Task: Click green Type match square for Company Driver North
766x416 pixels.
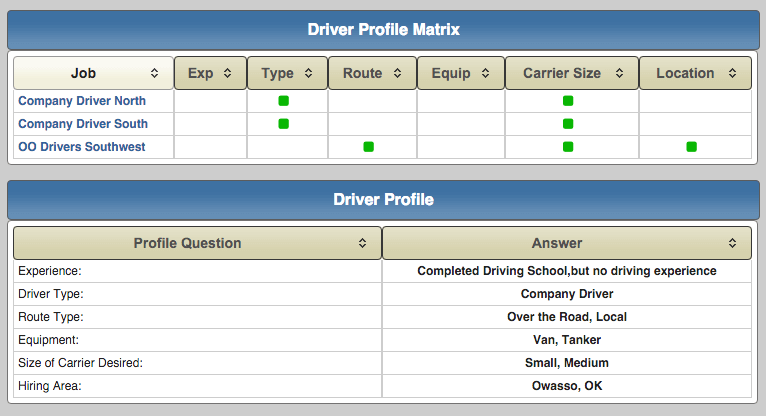Action: pos(283,101)
